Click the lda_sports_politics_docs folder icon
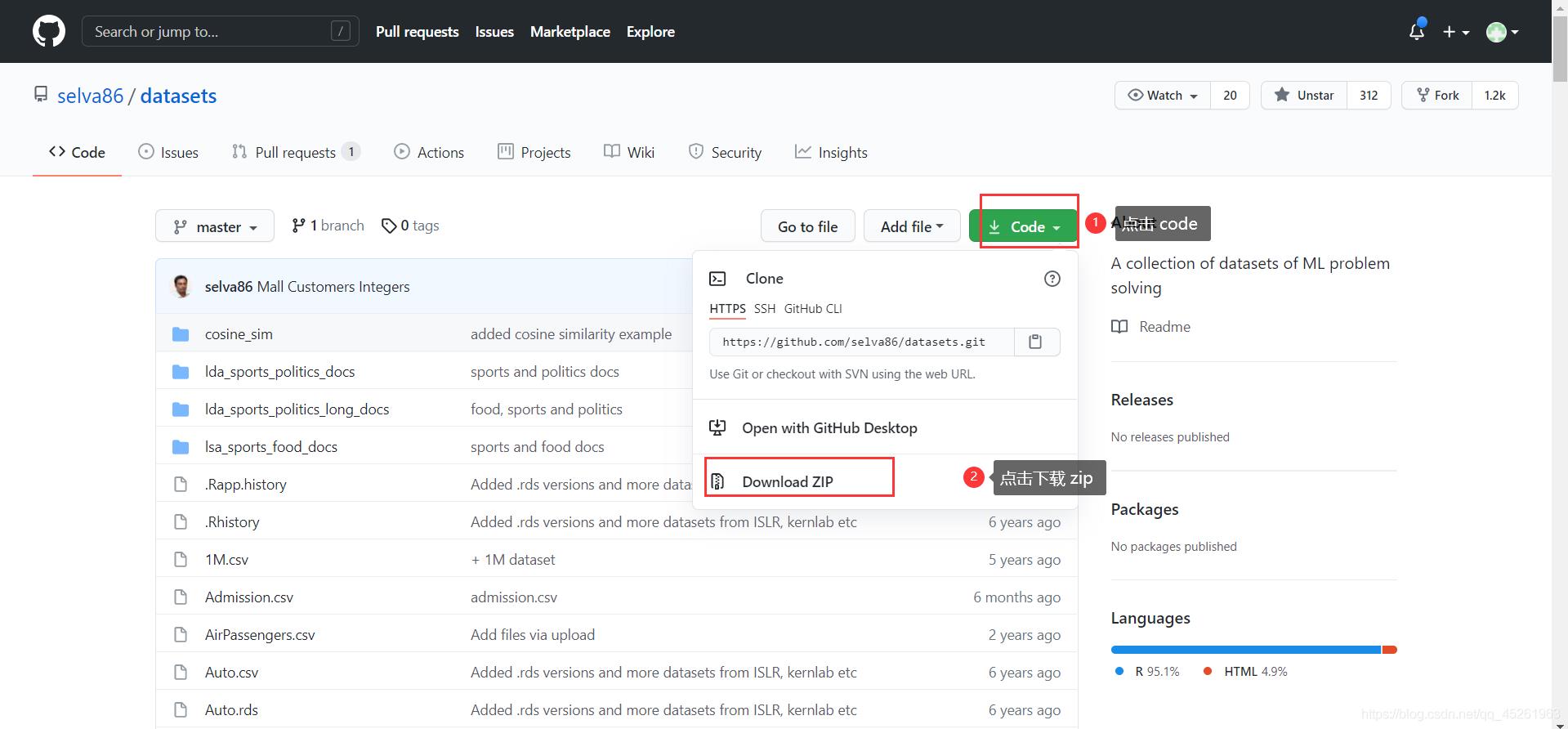Screen dimensions: 1568x729 pos(181,372)
